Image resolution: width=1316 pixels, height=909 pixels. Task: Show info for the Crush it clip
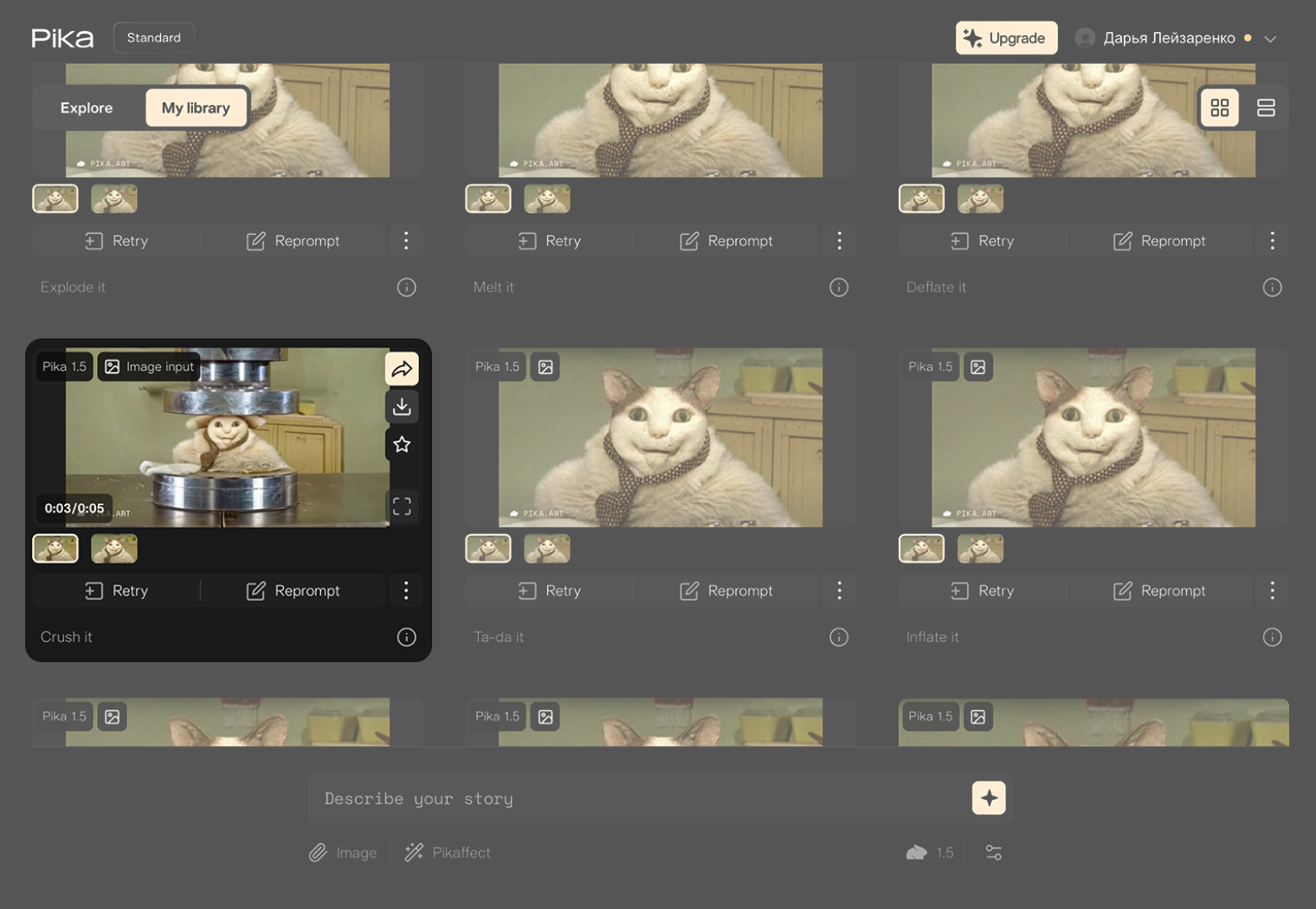(x=406, y=637)
